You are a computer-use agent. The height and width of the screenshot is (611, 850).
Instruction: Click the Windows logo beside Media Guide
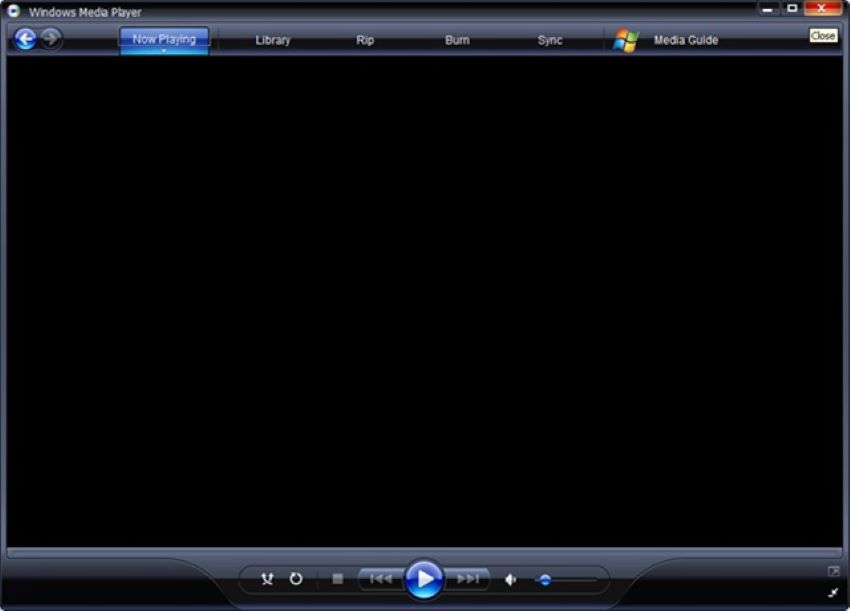point(626,41)
